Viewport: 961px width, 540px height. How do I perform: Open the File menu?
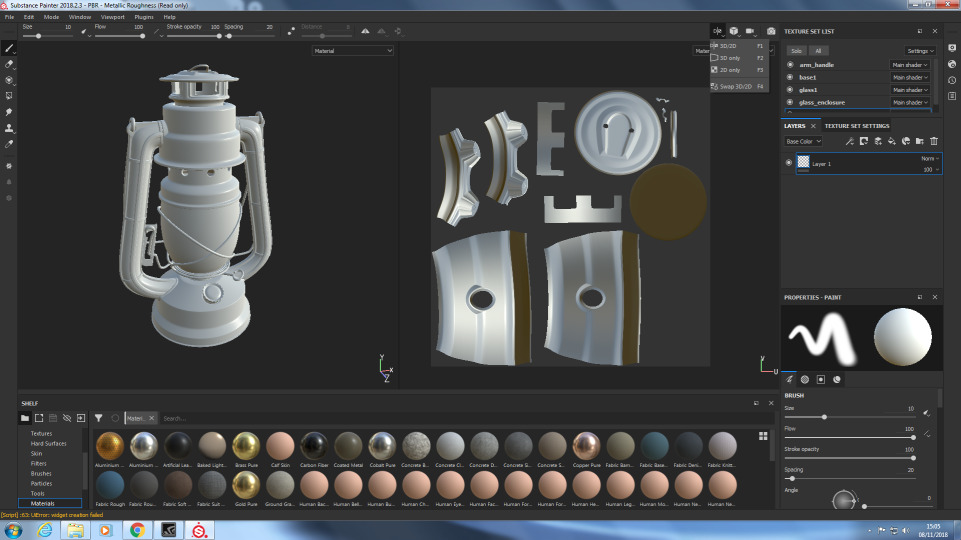[x=9, y=17]
